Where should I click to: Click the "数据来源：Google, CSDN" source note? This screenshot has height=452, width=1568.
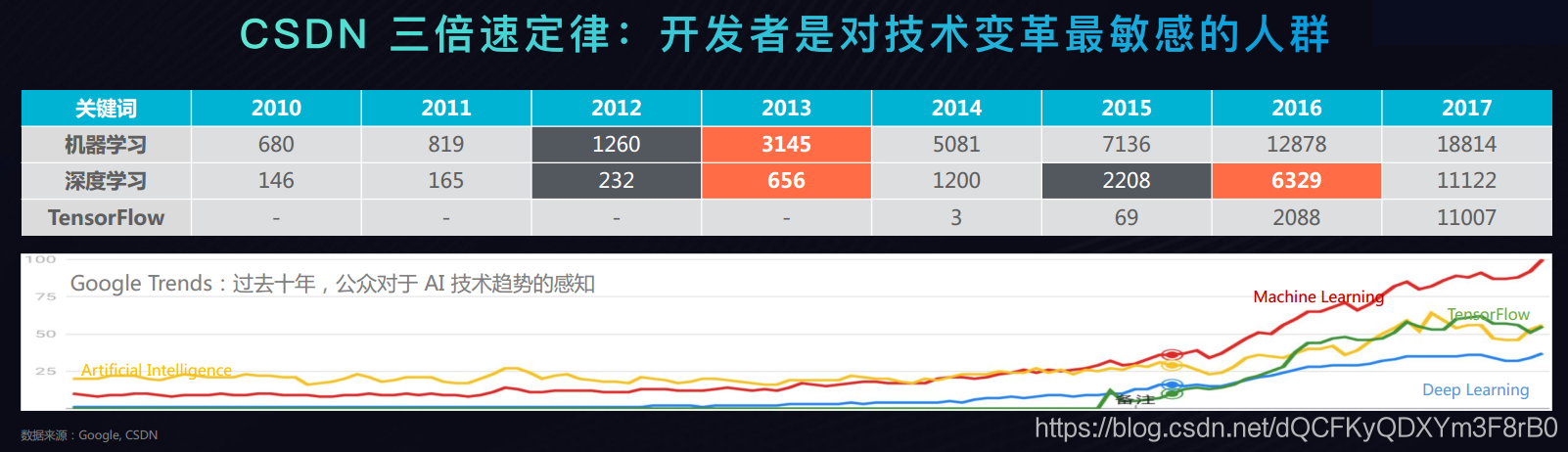[x=89, y=435]
